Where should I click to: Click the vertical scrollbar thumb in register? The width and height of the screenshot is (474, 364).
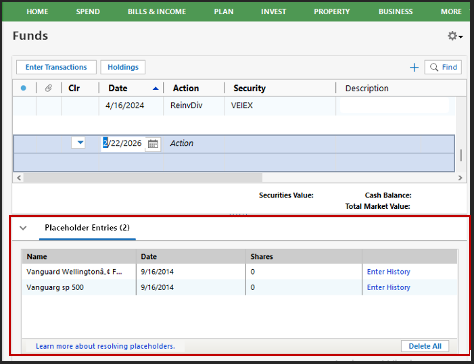[461, 155]
